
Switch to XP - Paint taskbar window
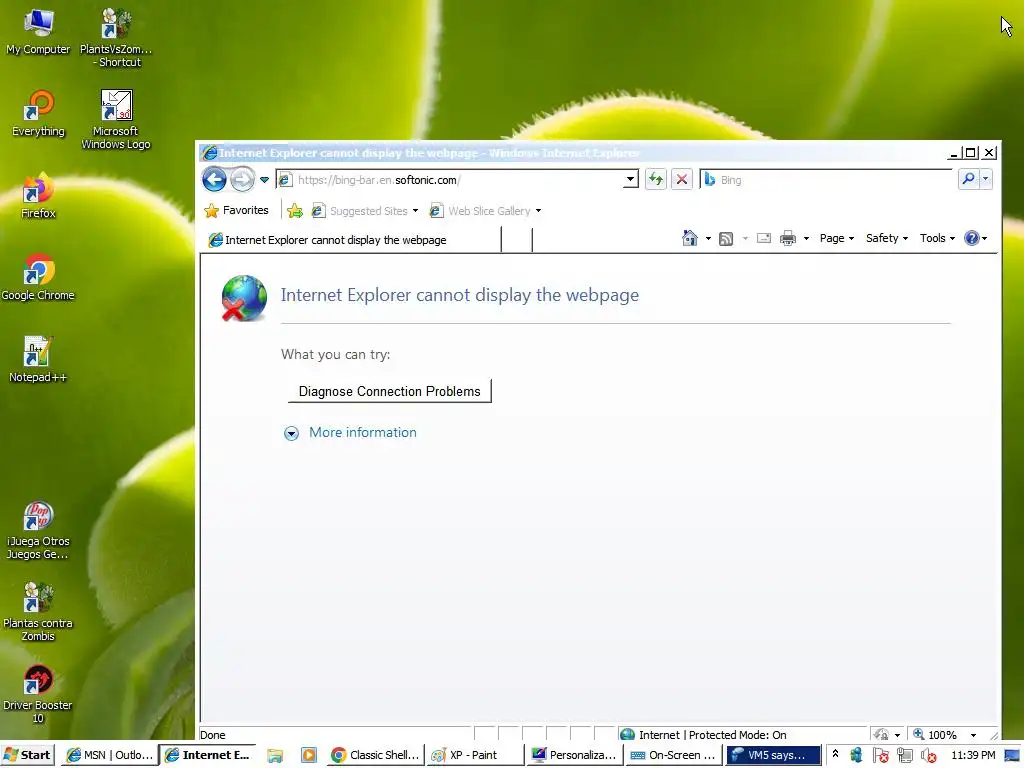click(475, 755)
